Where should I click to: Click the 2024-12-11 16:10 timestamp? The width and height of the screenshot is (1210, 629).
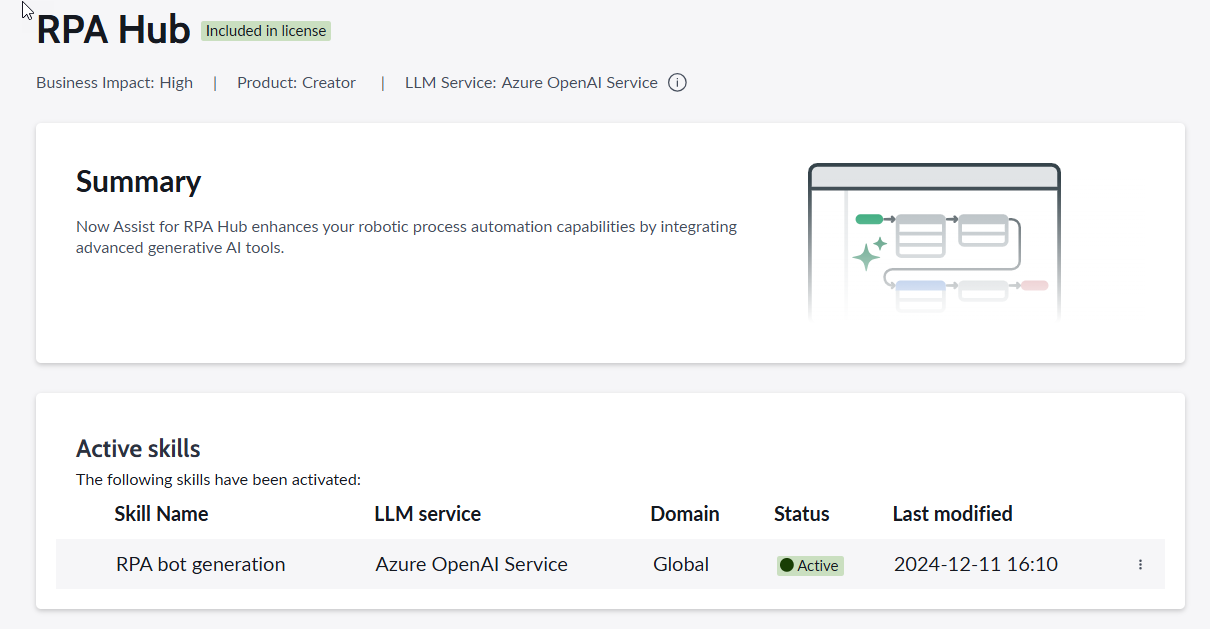coord(975,565)
